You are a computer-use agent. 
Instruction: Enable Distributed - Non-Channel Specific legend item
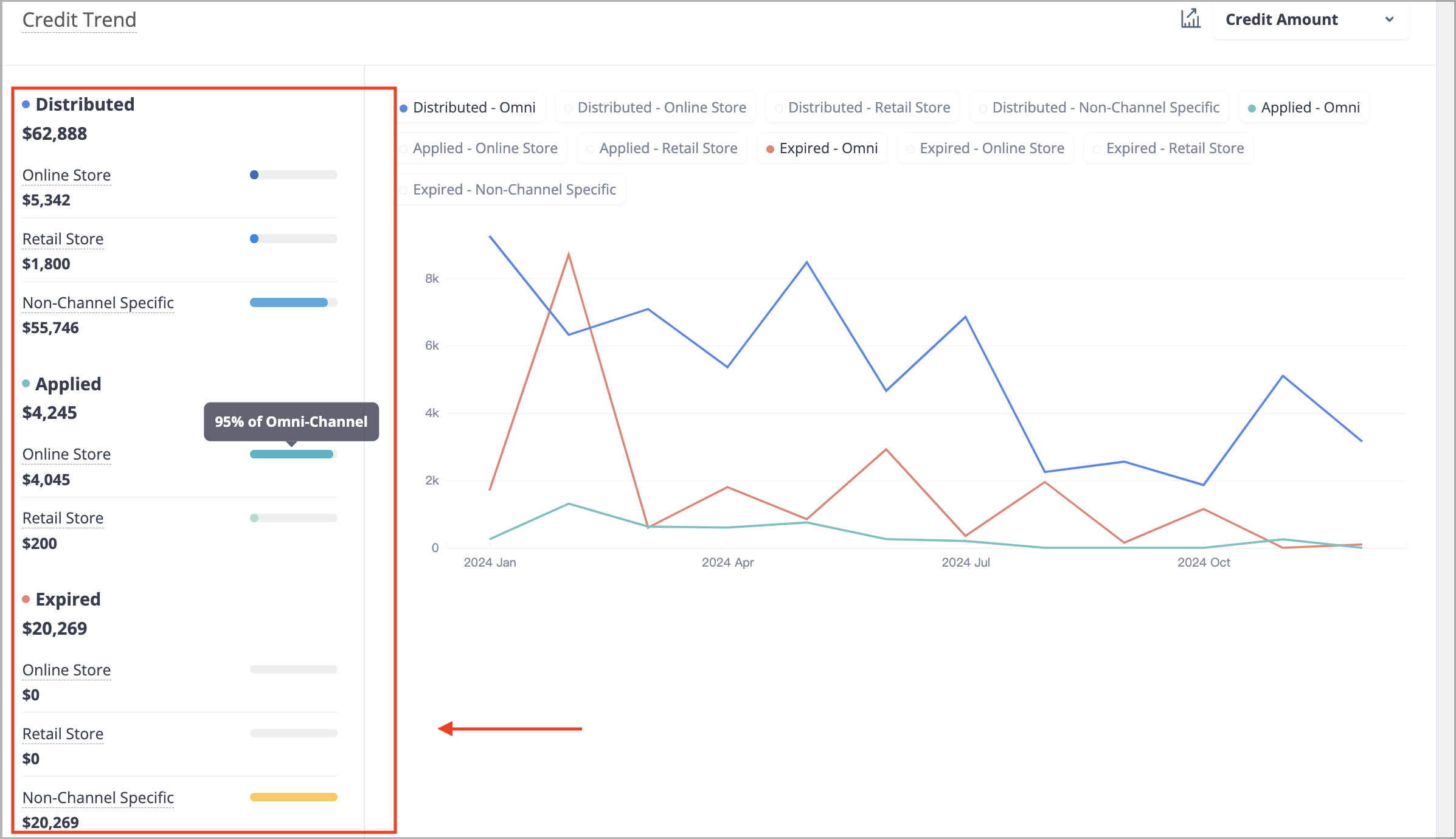click(x=1099, y=108)
